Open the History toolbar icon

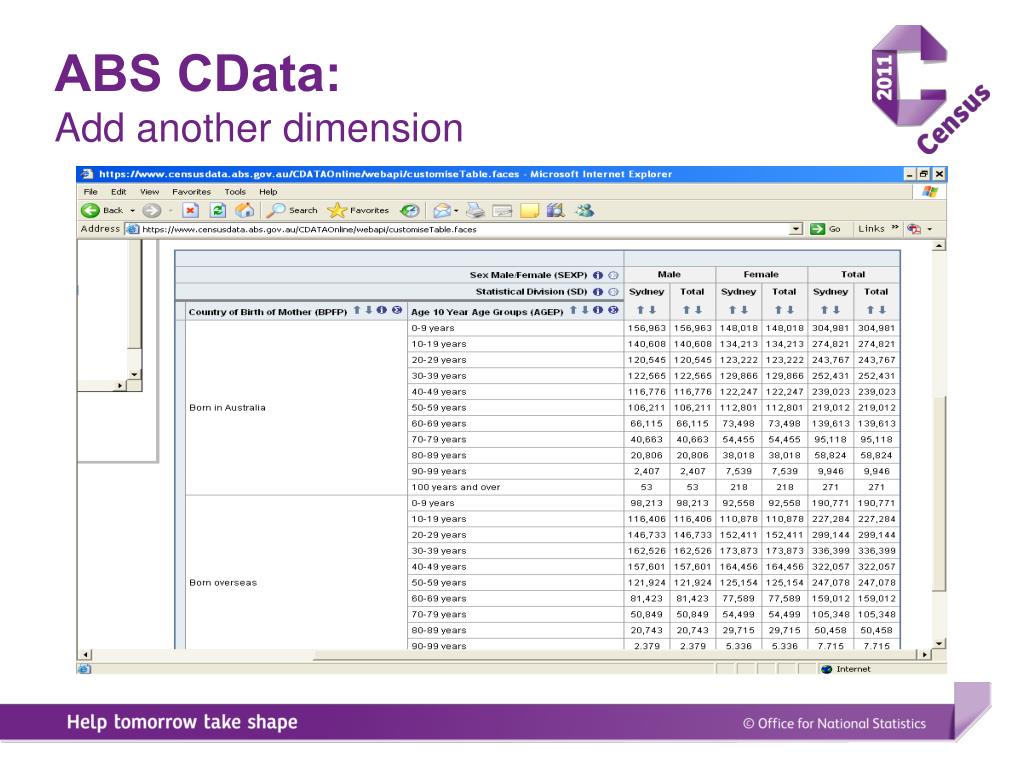point(410,210)
